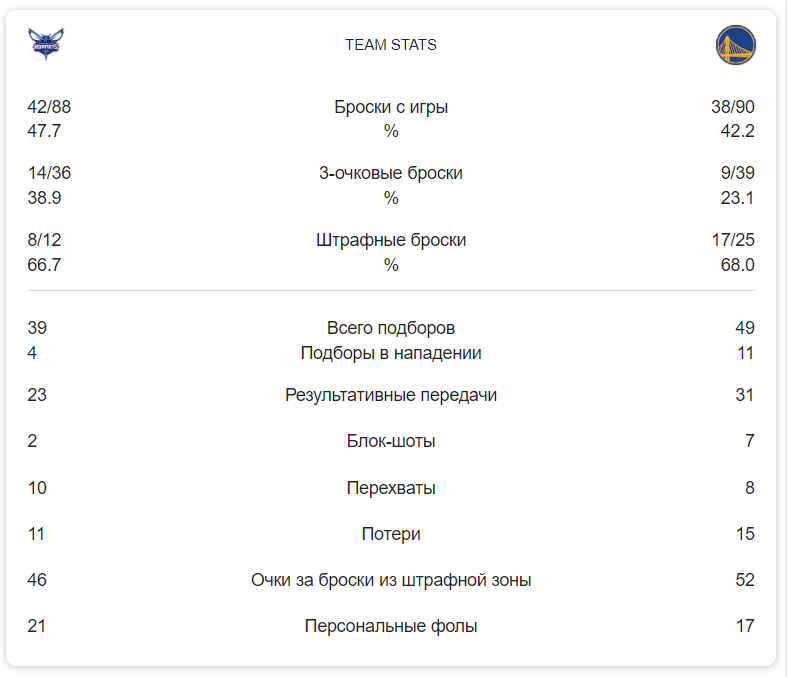Click the Персональные фолы label
This screenshot has height=677, width=787.
pyautogui.click(x=390, y=626)
